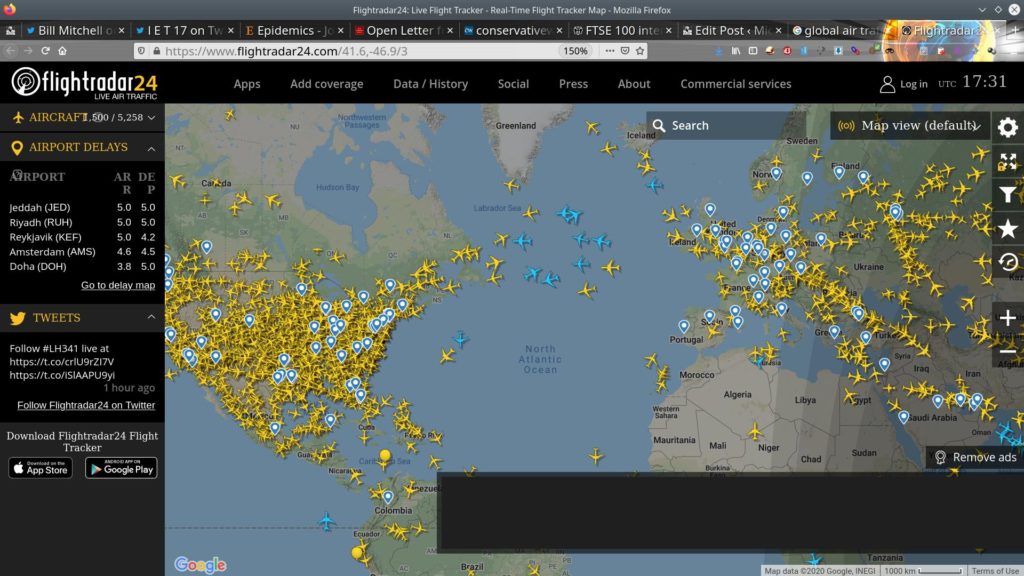The image size is (1024, 576).
Task: Open the Data / History menu
Action: tap(430, 84)
